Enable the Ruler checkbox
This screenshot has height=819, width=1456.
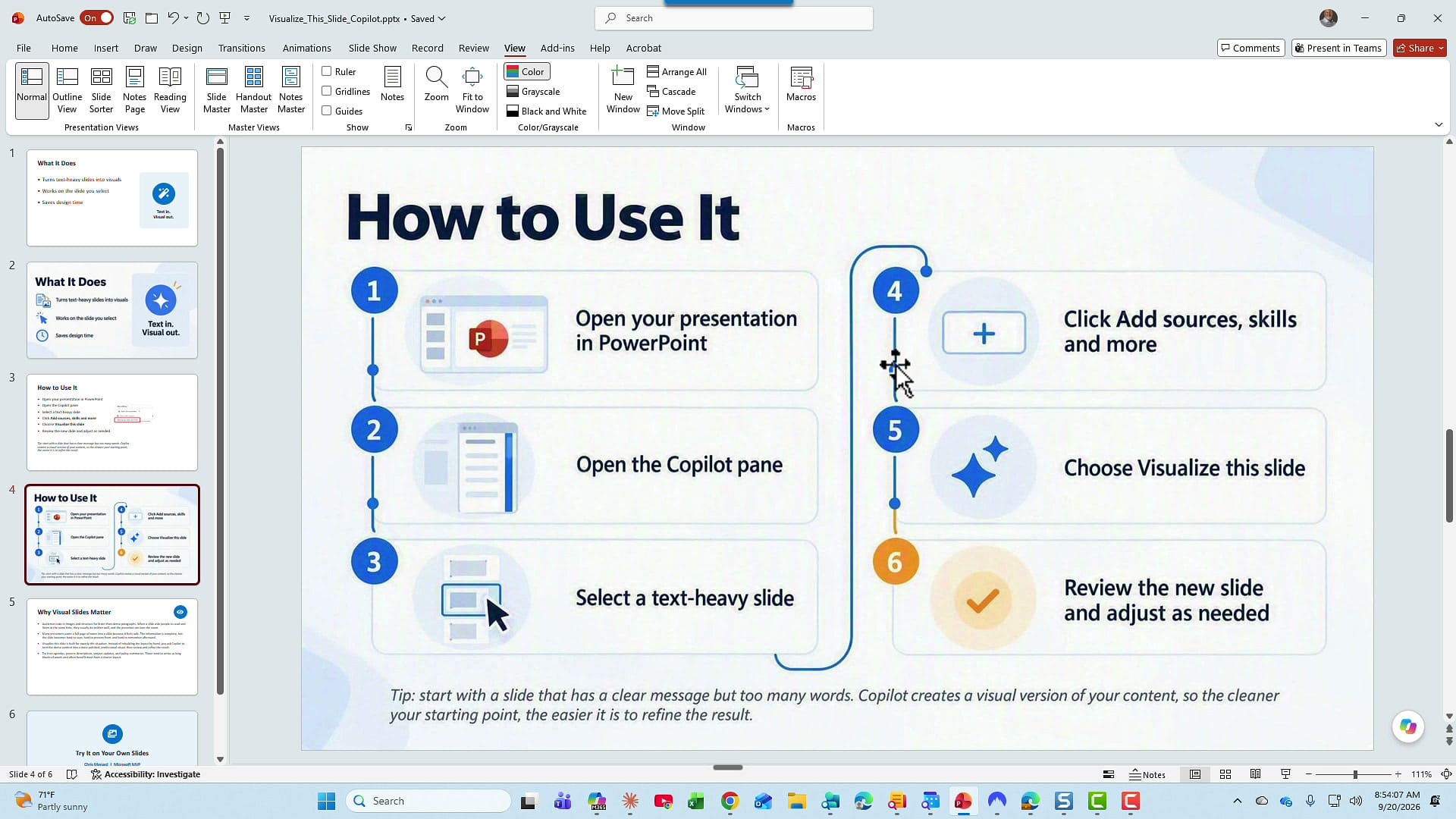[327, 71]
